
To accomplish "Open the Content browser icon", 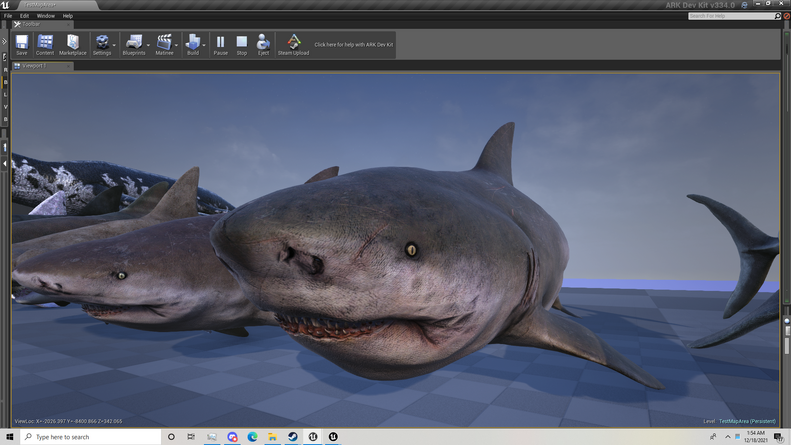I will point(45,44).
